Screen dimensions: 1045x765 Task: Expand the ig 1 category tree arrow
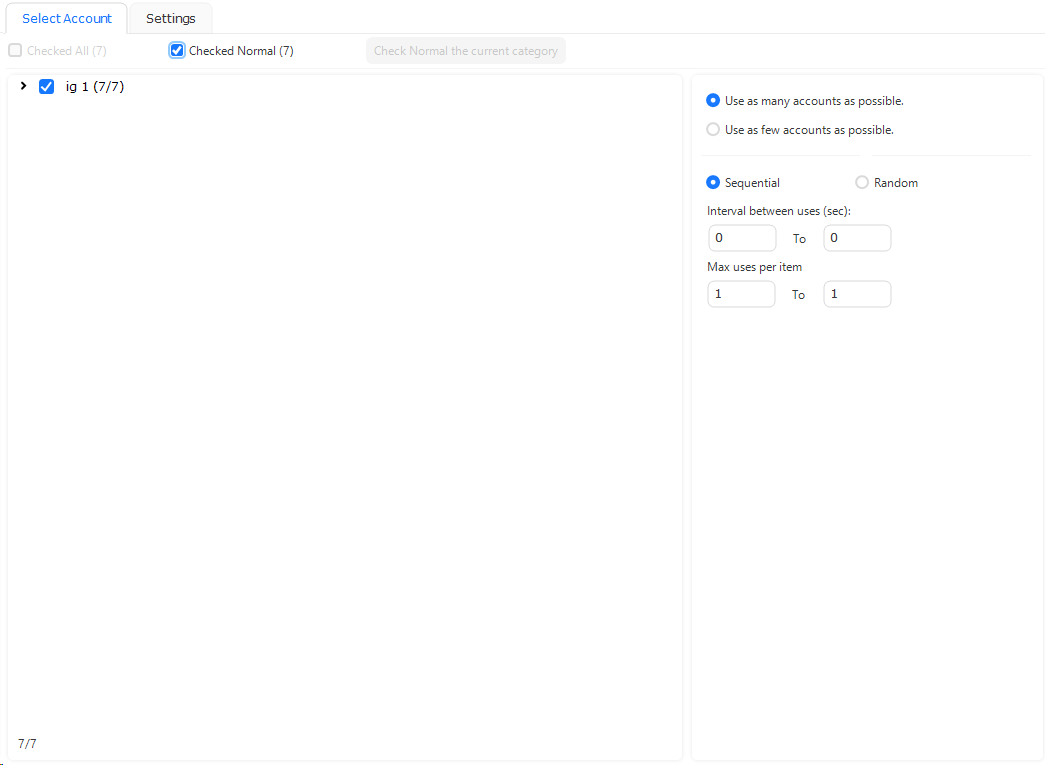[23, 87]
